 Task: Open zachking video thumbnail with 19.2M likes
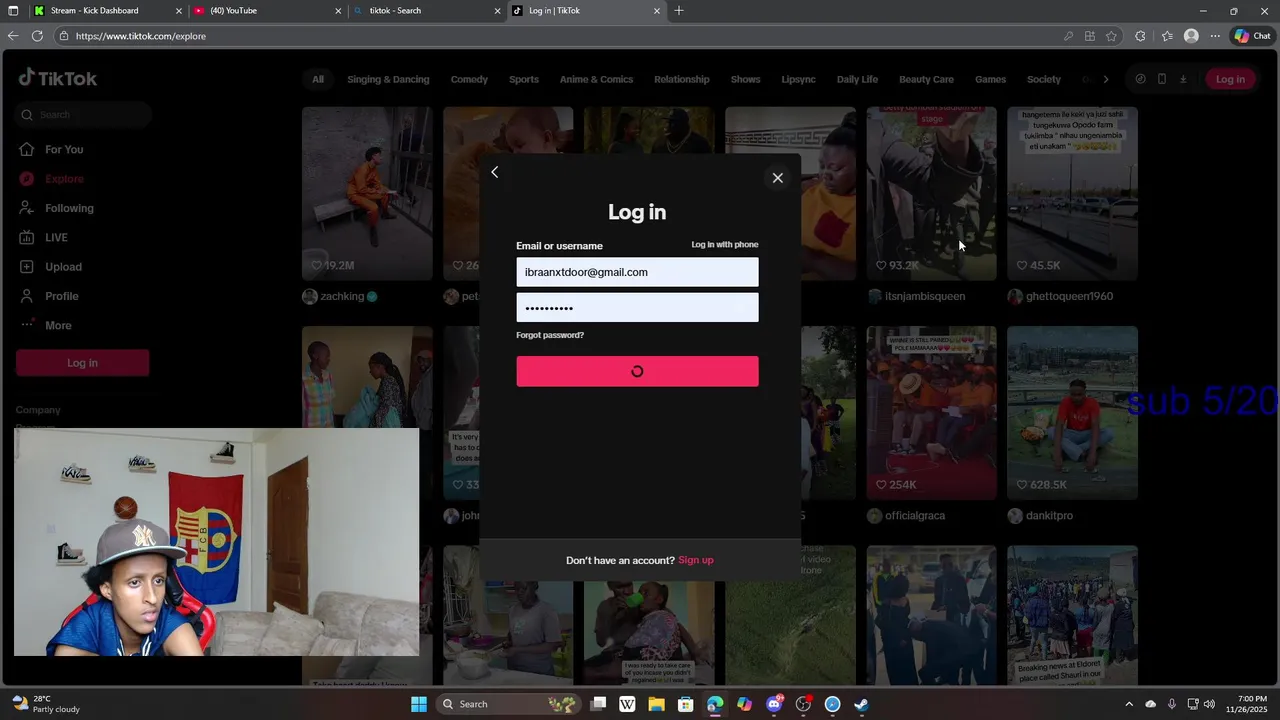click(x=367, y=193)
